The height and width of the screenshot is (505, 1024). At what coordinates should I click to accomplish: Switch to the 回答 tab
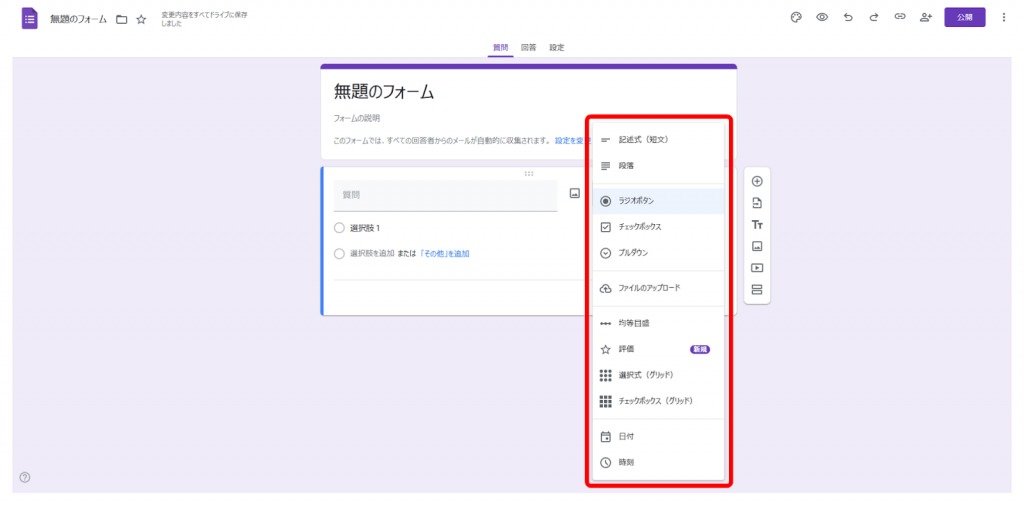coord(528,47)
